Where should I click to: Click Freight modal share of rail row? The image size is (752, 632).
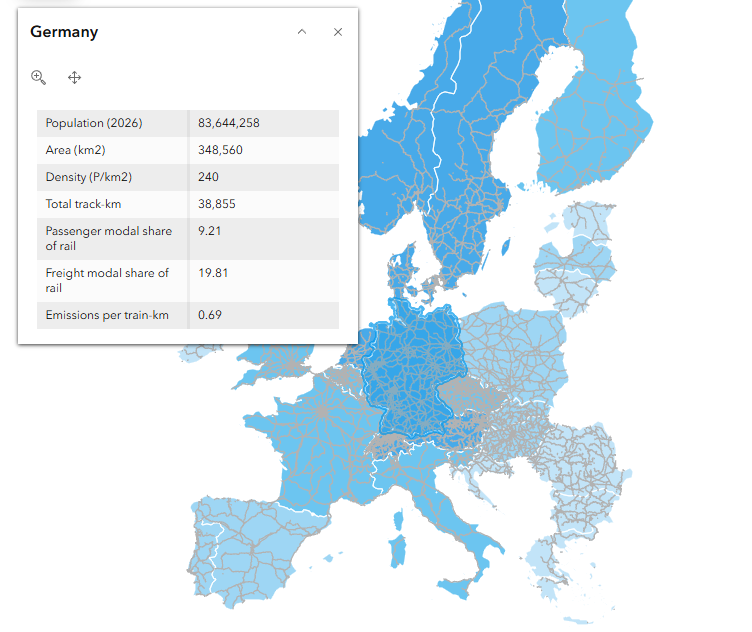click(188, 280)
